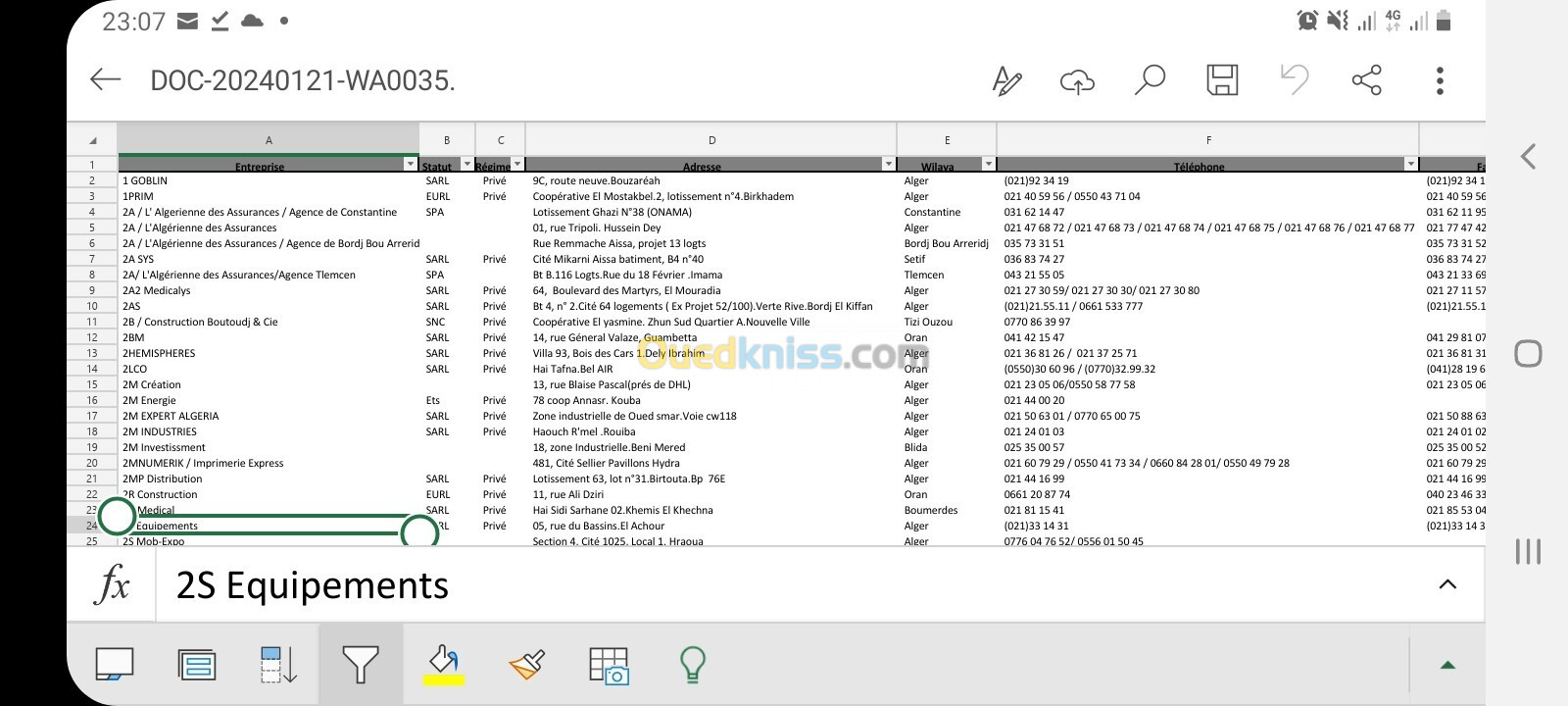
Task: Tap the document title DOC-20240121-WA0035
Action: click(303, 80)
